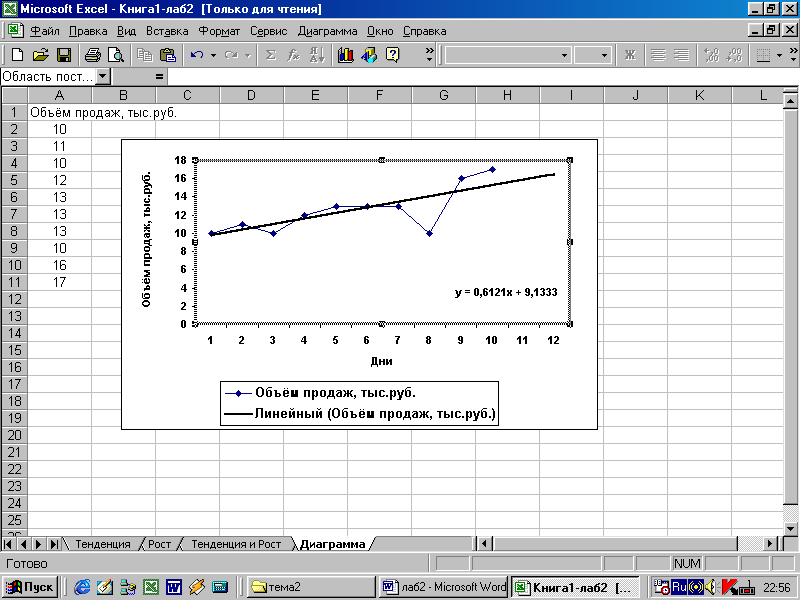
Task: Select row 15 header
Action: pos(14,350)
